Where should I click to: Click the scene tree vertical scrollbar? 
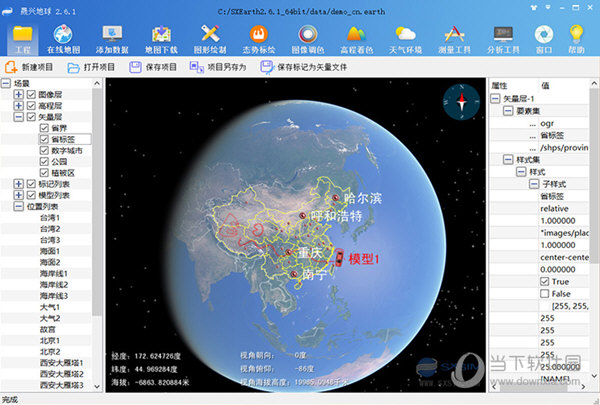pos(97,202)
